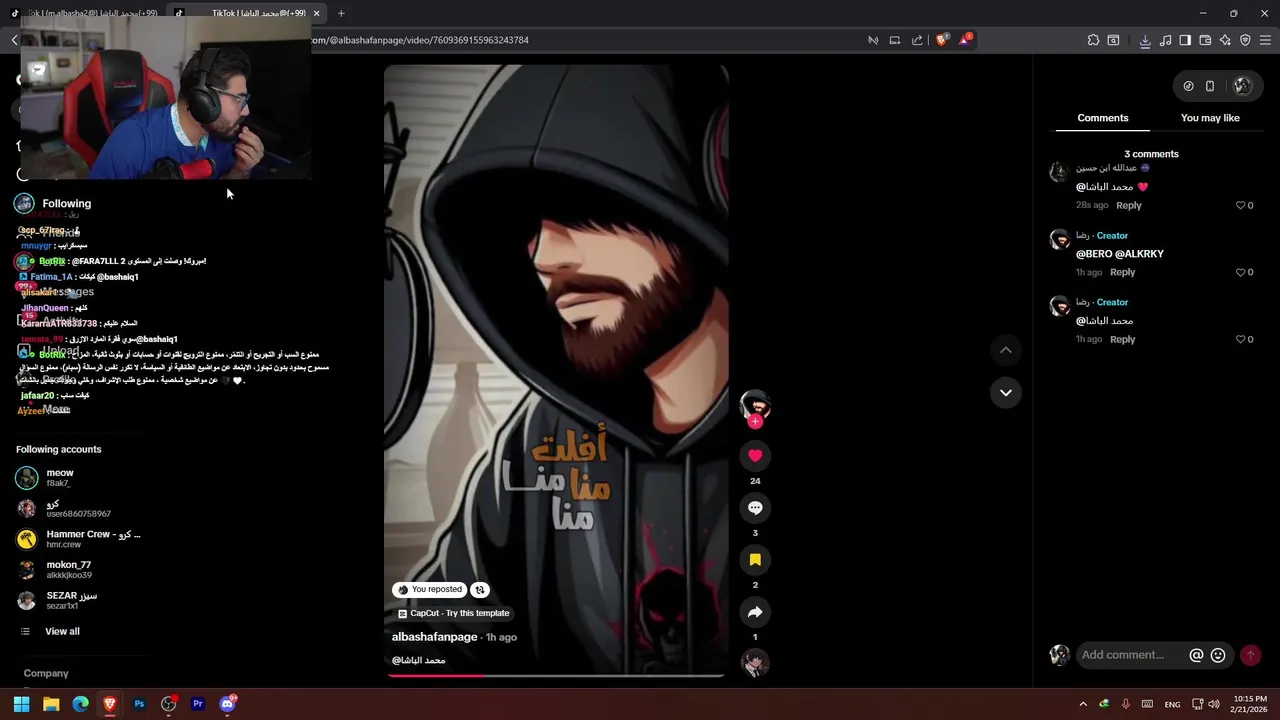Open the Windows Start menu
Viewport: 1280px width, 720px height.
(x=21, y=704)
